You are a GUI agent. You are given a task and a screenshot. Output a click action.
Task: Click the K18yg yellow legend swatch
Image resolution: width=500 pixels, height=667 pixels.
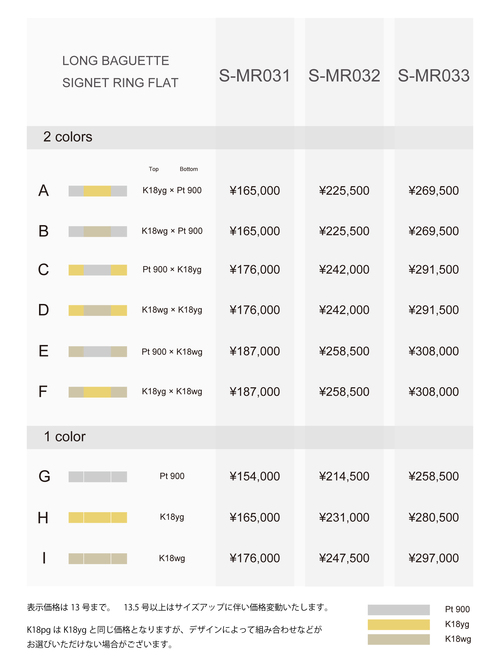pyautogui.click(x=399, y=624)
